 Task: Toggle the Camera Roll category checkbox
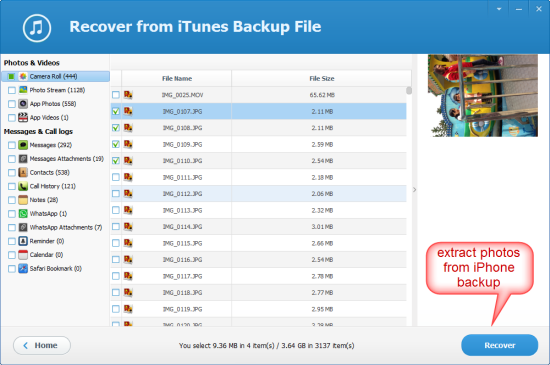12,76
